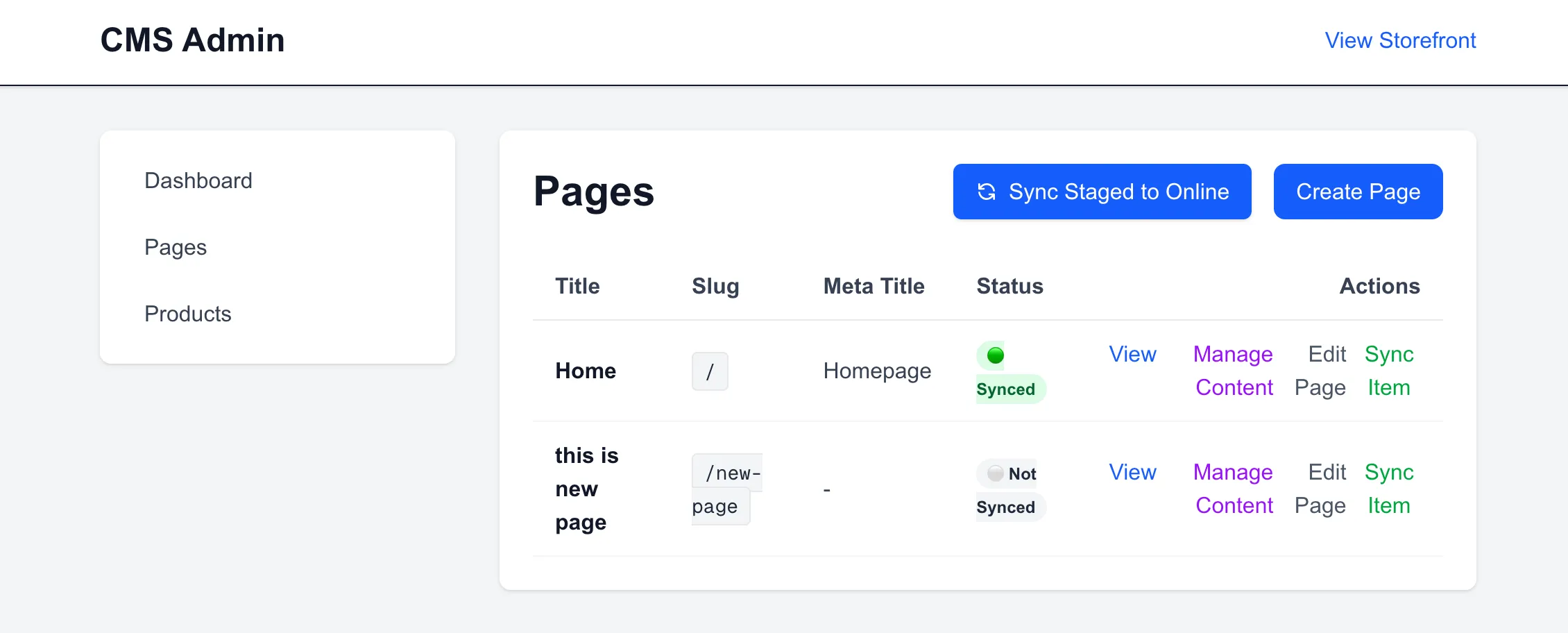
Task: Click the Meta Title column header
Action: pos(874,286)
